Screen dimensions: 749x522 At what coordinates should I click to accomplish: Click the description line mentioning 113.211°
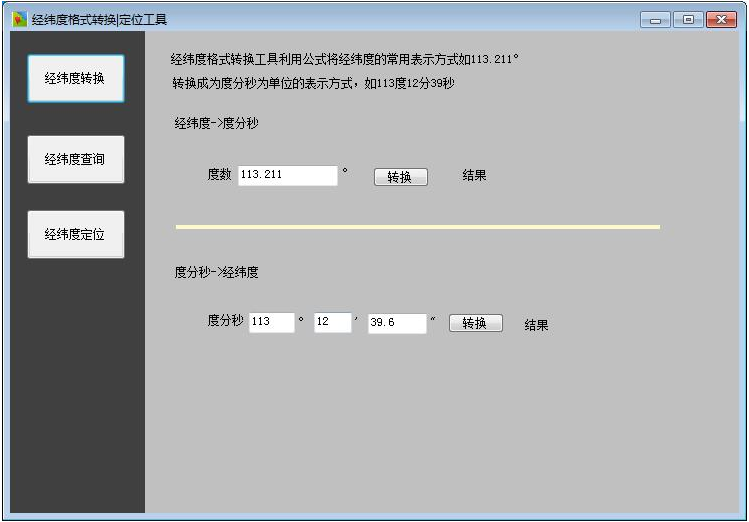point(344,59)
